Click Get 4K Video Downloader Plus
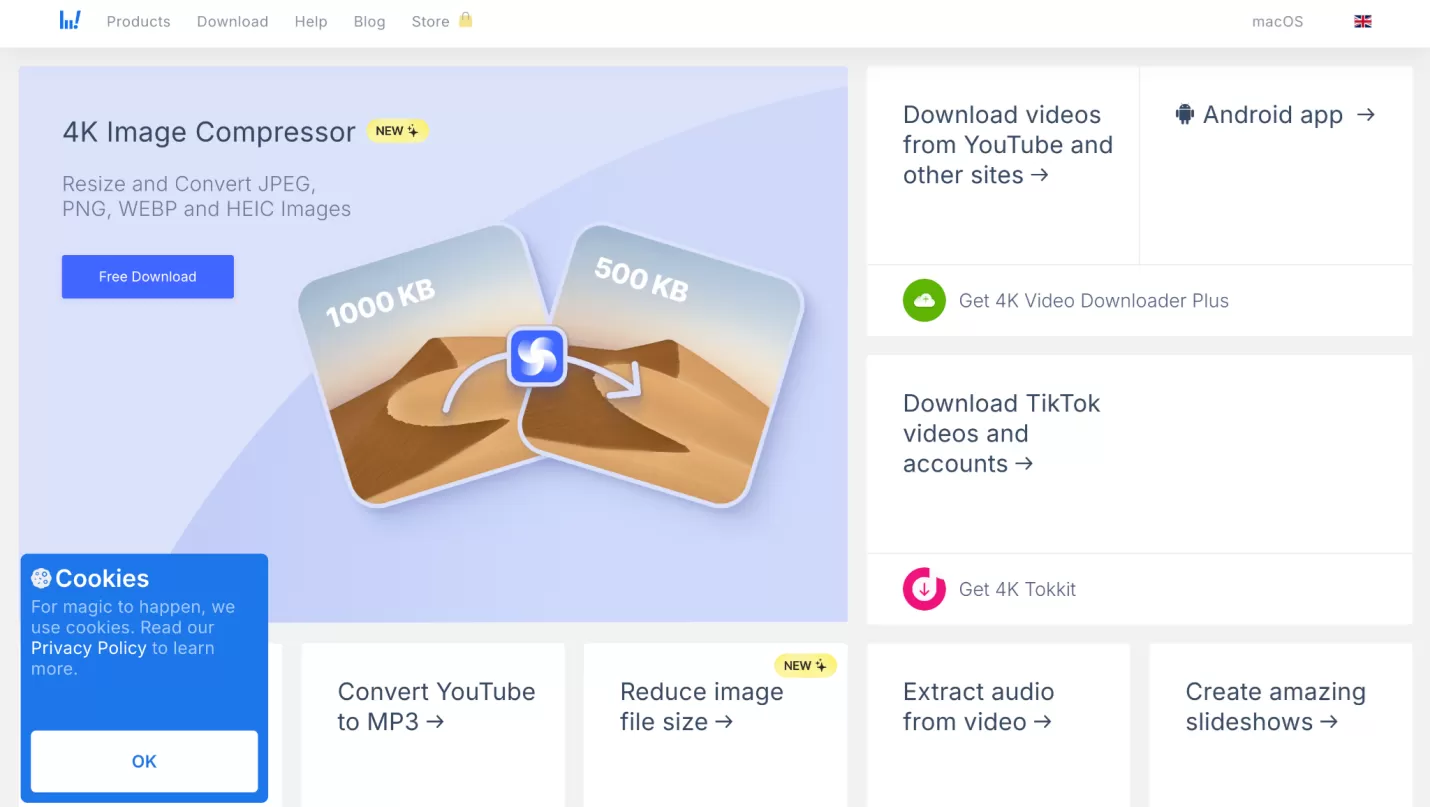Image resolution: width=1430 pixels, height=807 pixels. 1094,301
